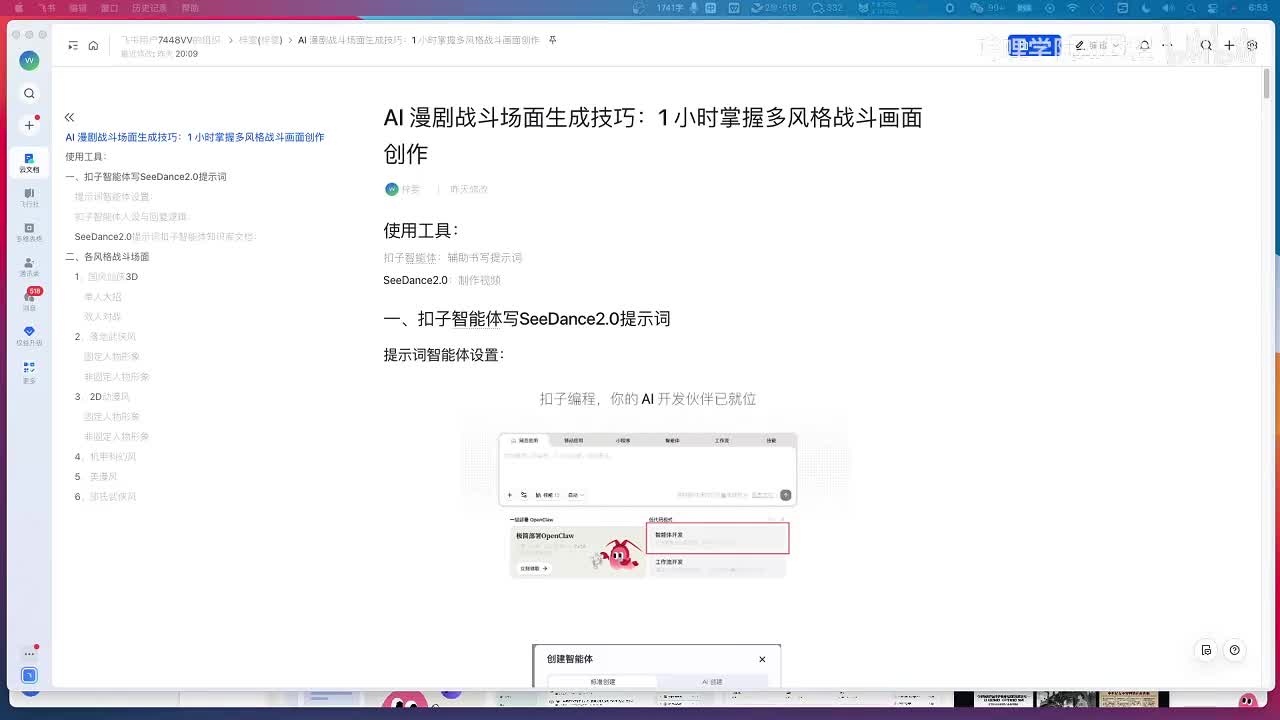
Task: Toggle the document tree panel icon
Action: [73, 45]
